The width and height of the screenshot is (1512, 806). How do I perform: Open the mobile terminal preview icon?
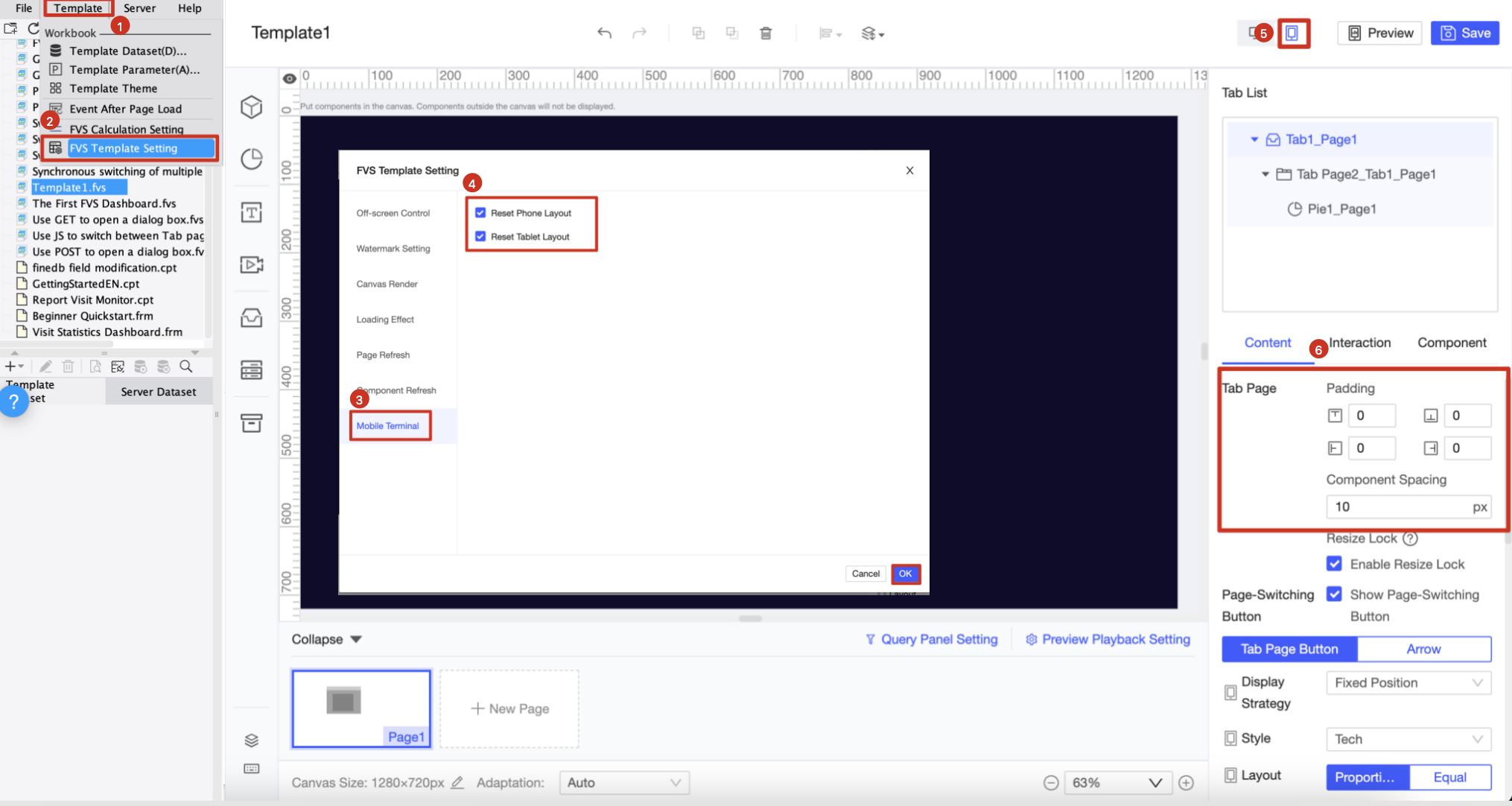(1294, 33)
